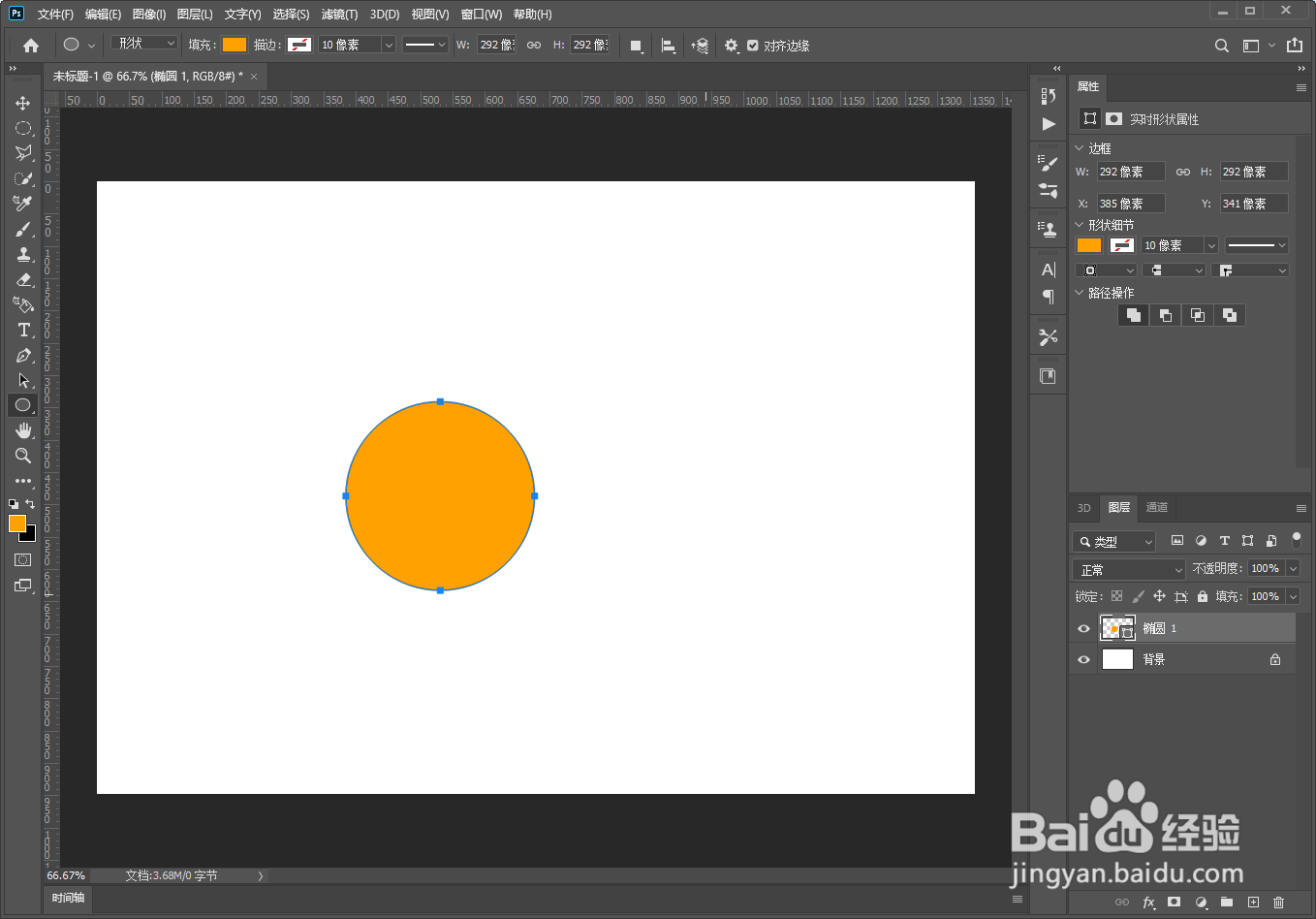Open the Actions panel play icon
Image resolution: width=1316 pixels, height=919 pixels.
(x=1049, y=124)
